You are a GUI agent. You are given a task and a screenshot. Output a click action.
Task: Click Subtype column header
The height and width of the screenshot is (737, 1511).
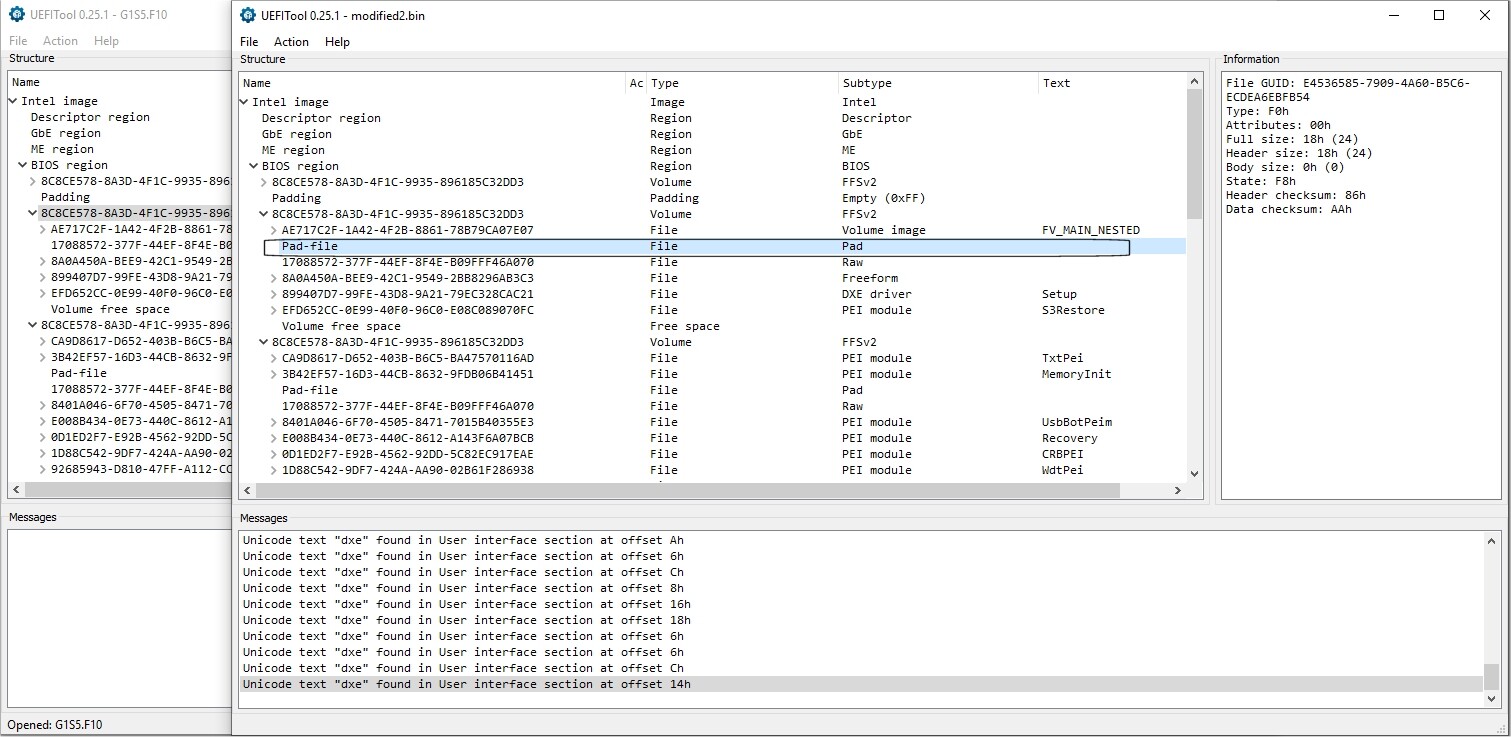pyautogui.click(x=938, y=83)
